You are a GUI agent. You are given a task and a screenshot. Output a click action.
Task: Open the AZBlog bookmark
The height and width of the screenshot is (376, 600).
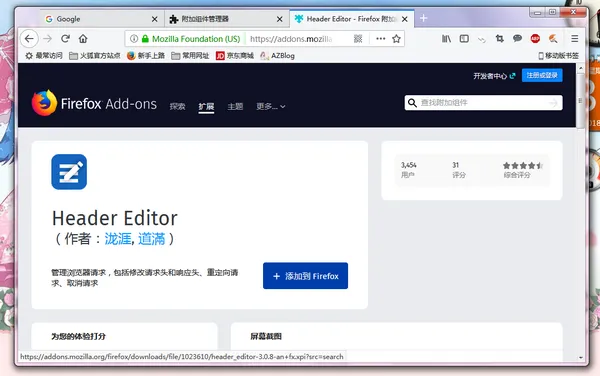pyautogui.click(x=277, y=56)
